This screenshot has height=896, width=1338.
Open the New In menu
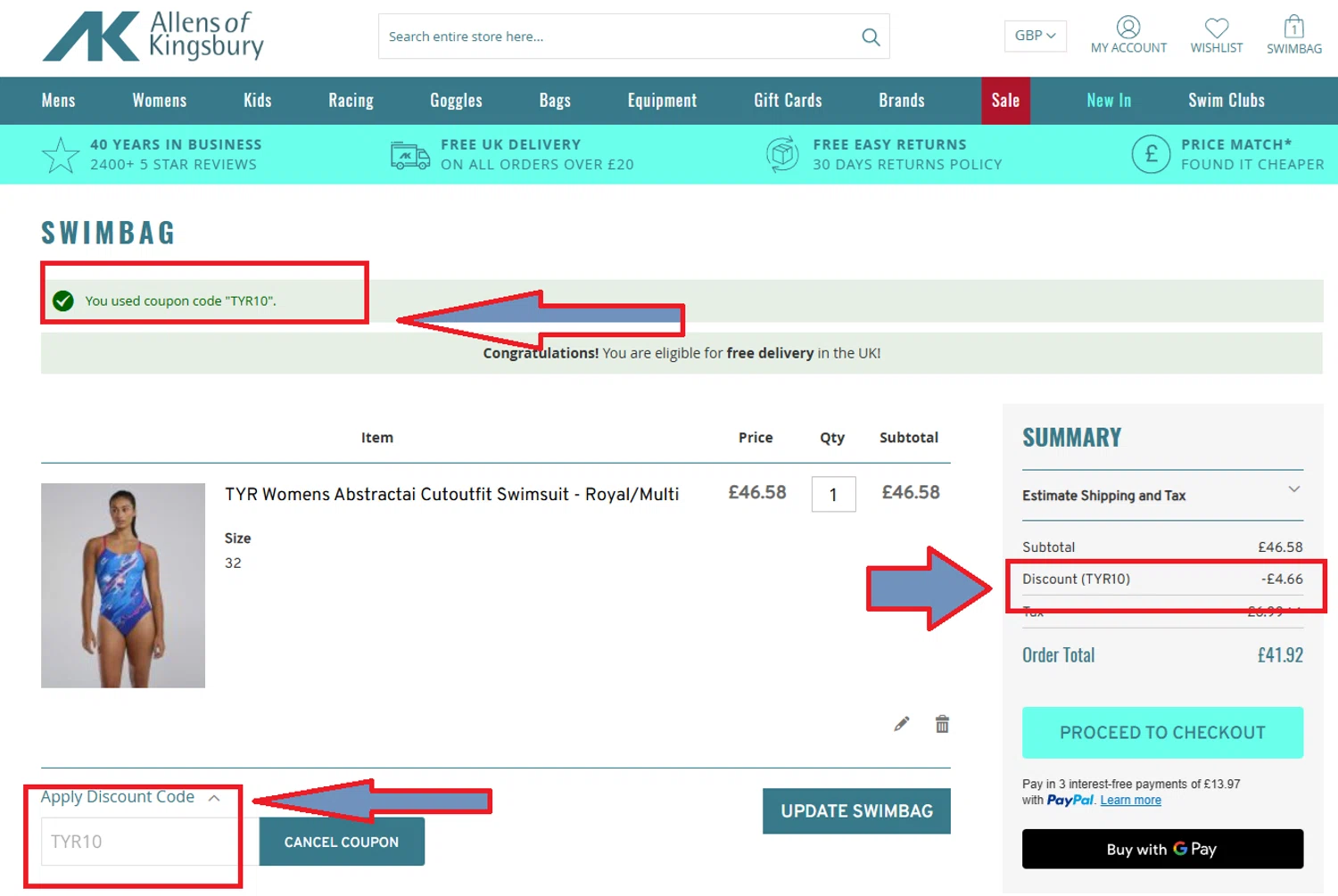pos(1109,100)
